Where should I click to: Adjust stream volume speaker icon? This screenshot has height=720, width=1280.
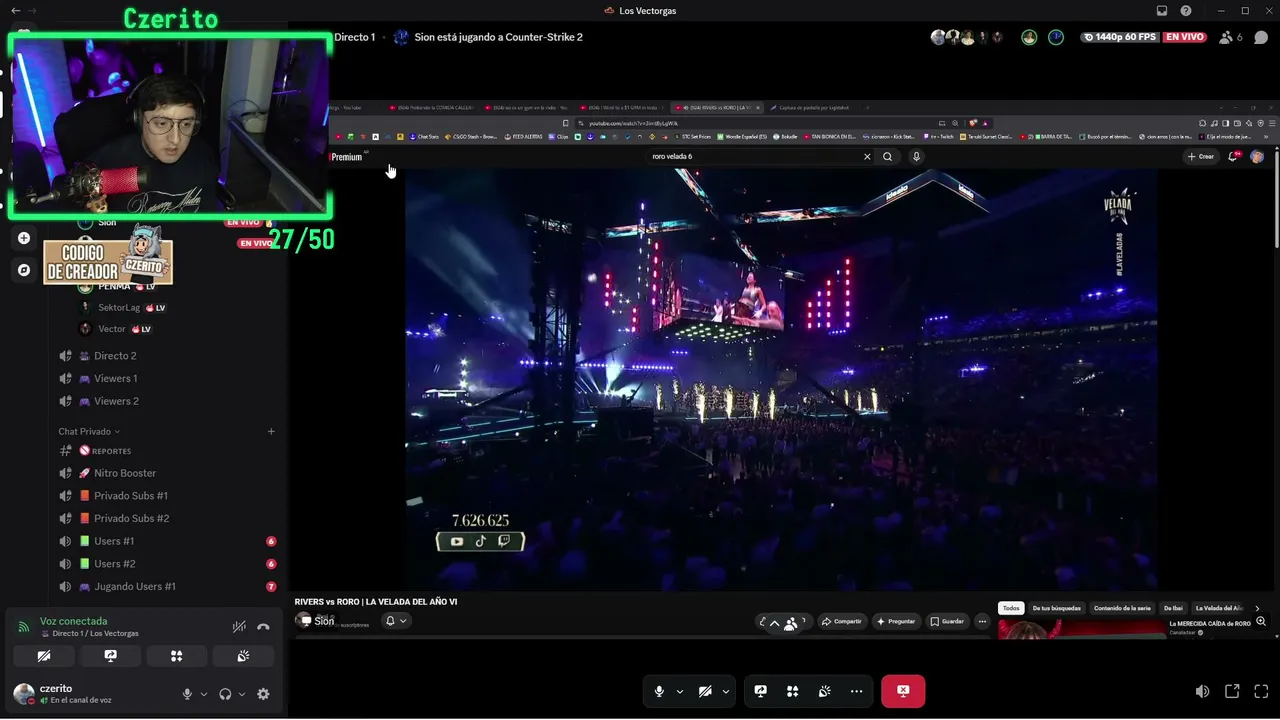click(1202, 691)
